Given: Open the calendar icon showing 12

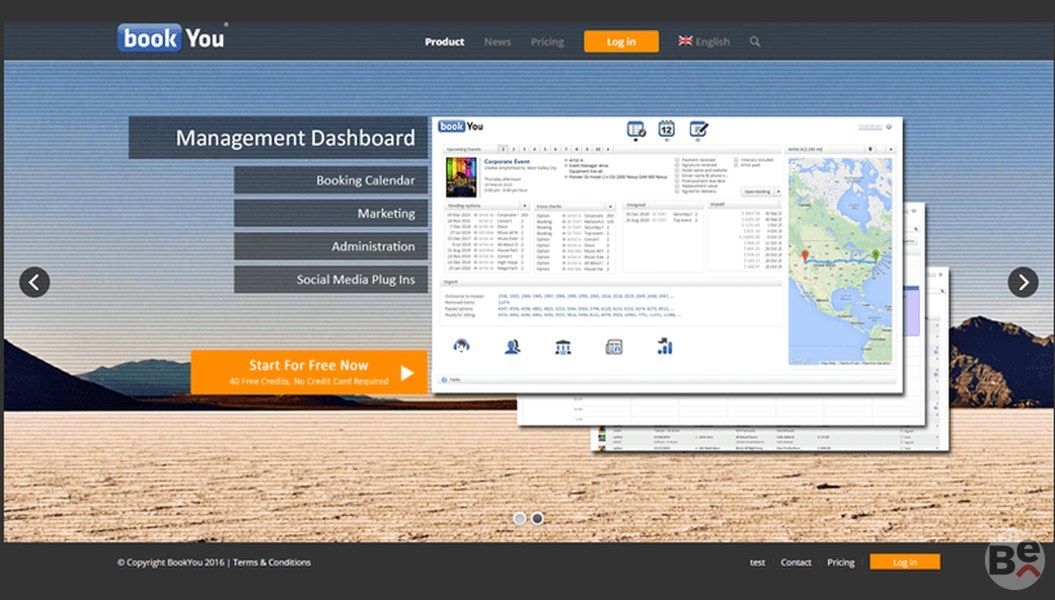Looking at the screenshot, I should coord(666,129).
